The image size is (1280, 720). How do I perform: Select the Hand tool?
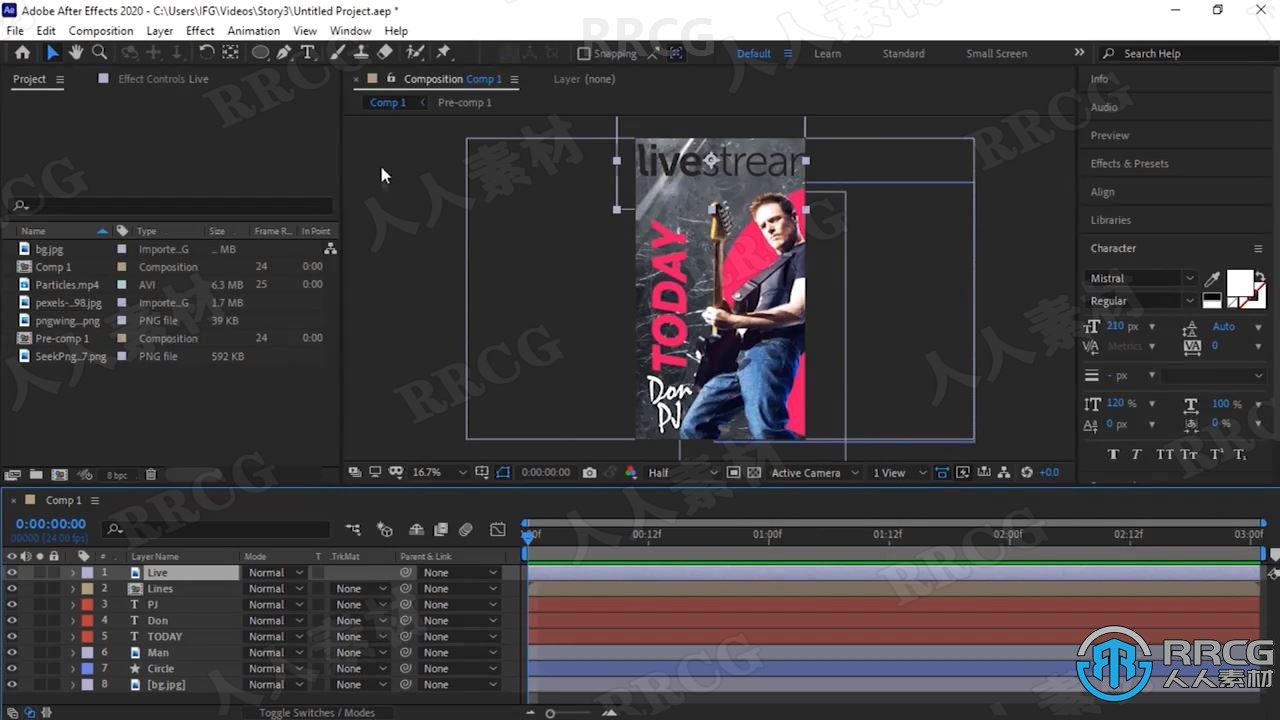point(76,52)
